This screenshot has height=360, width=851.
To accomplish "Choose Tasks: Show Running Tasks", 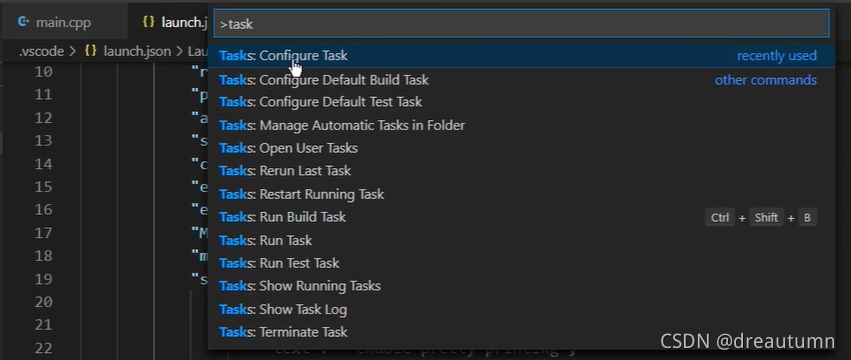I will [521, 286].
